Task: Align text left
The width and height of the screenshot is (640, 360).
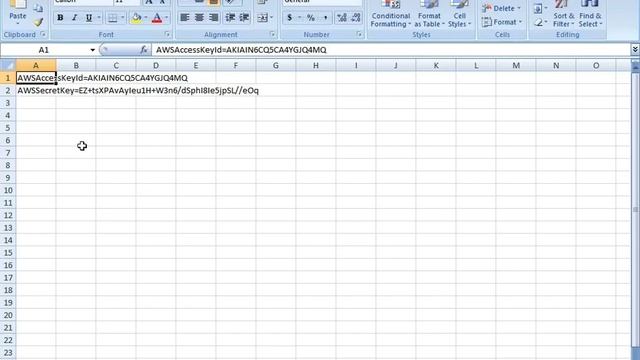Action: (x=184, y=18)
